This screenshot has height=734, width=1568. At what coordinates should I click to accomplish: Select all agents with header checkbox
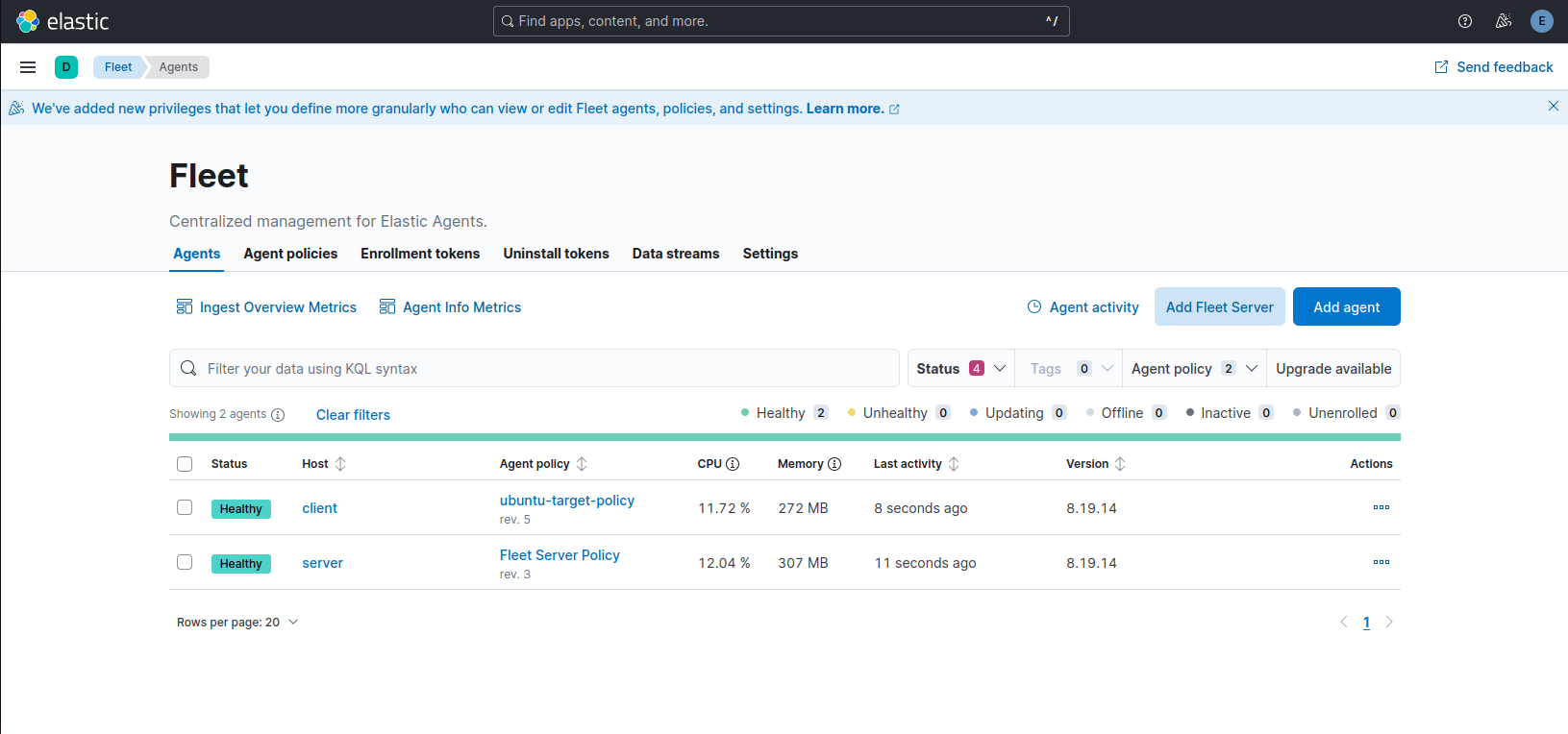coord(185,464)
